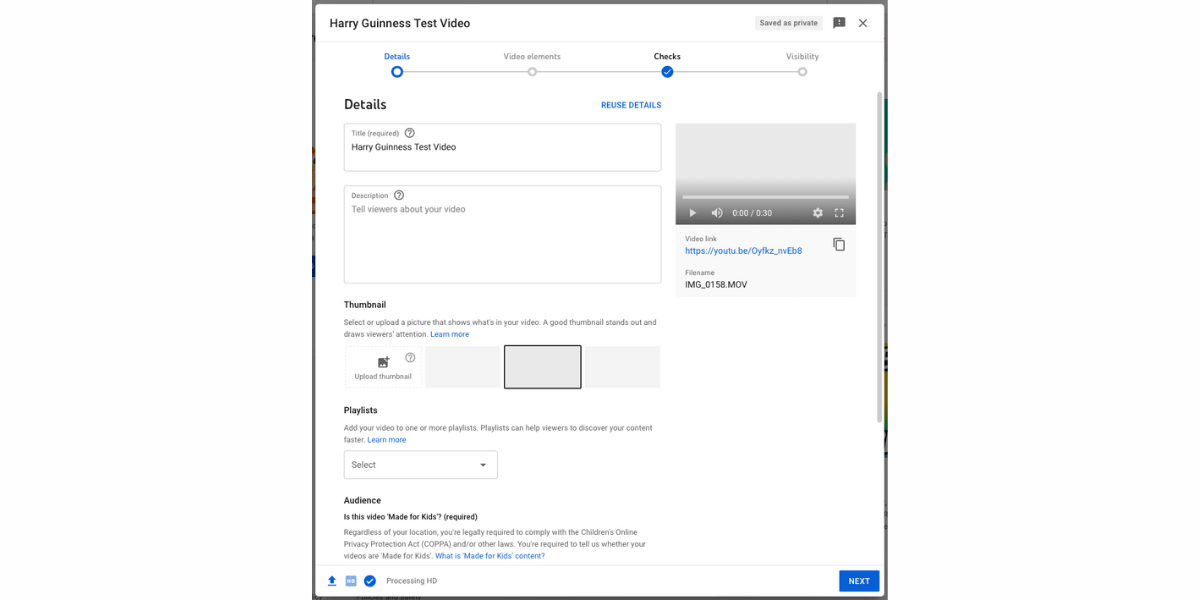
Task: Select the first auto-generated thumbnail option
Action: click(x=463, y=367)
